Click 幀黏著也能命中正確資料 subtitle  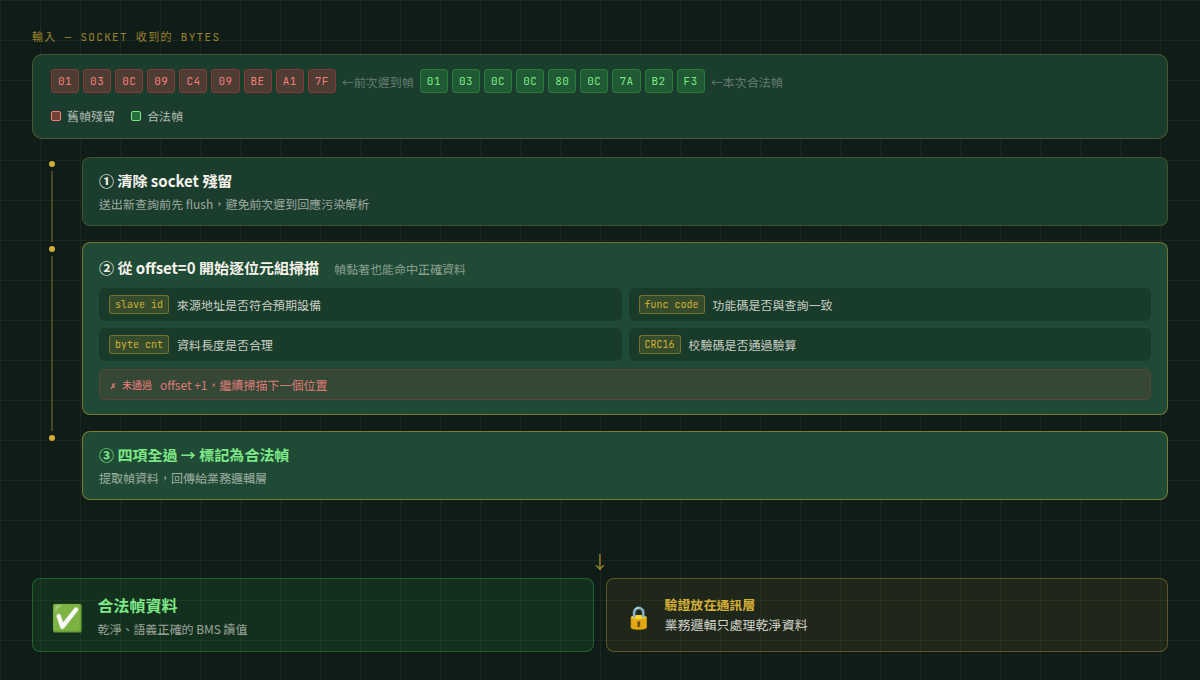pos(400,269)
